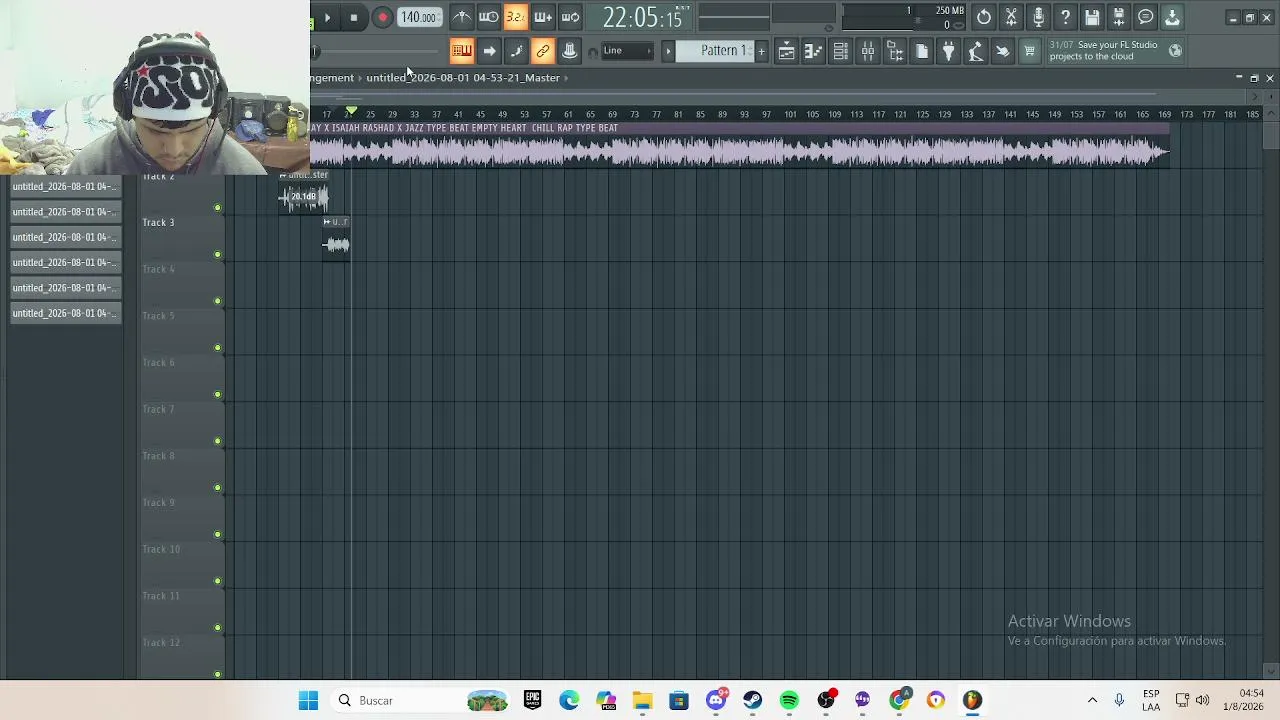Open audio editor scissors icon
Screen dimensions: 1280x720
(1011, 17)
